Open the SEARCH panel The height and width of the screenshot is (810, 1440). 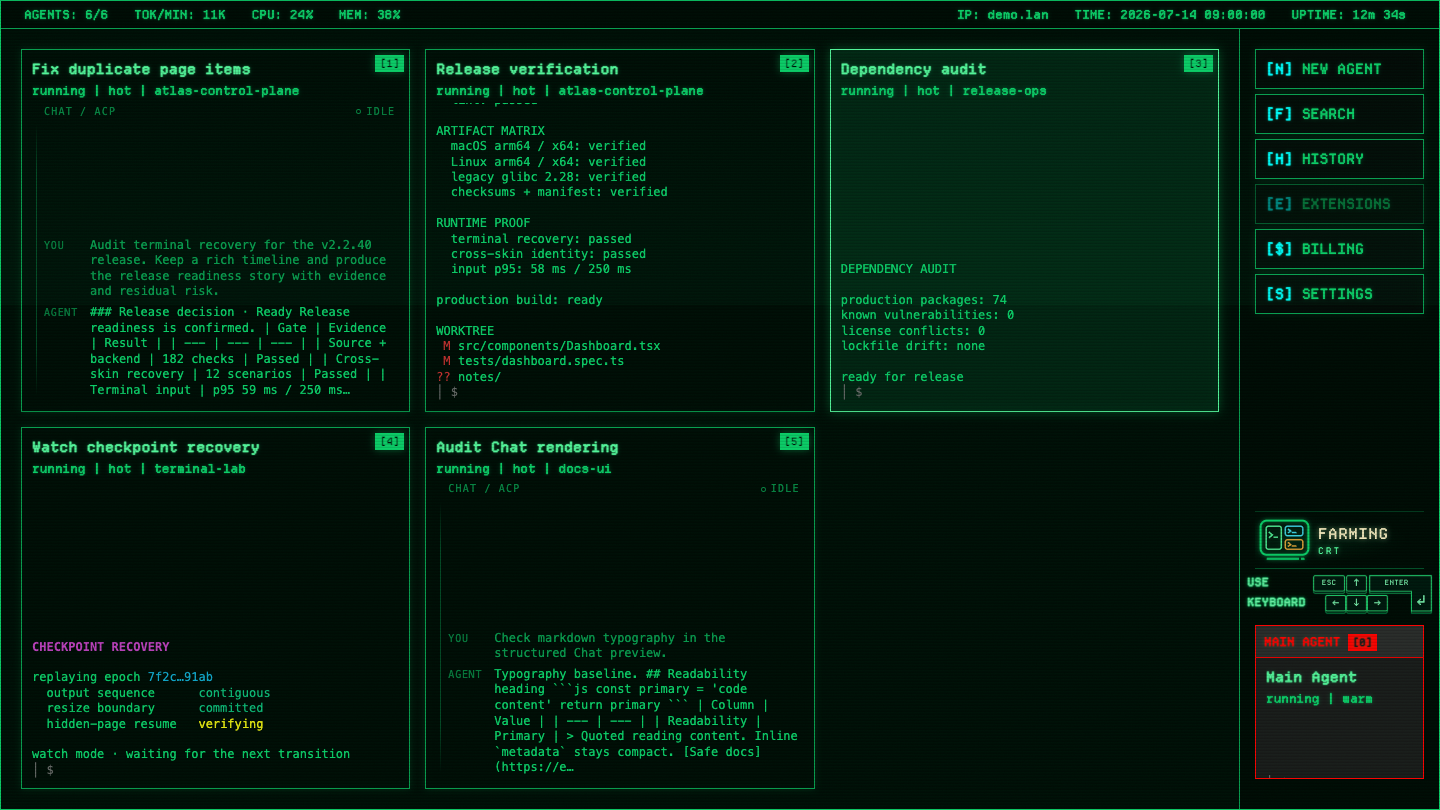1339,114
